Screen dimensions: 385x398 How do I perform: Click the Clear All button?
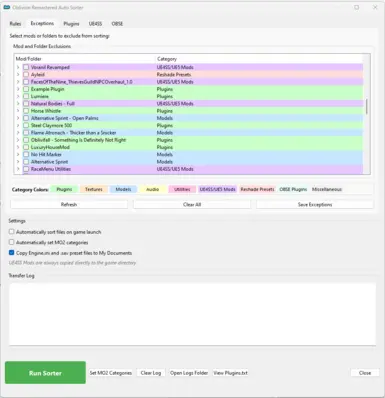click(x=192, y=205)
